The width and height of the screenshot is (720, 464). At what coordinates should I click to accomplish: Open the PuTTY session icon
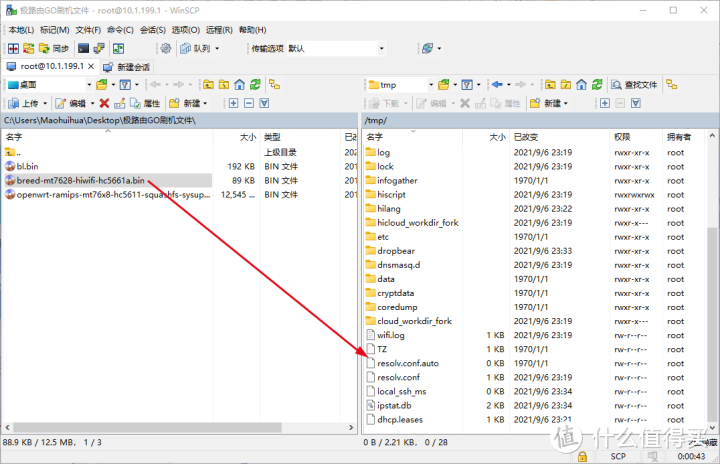click(x=99, y=48)
